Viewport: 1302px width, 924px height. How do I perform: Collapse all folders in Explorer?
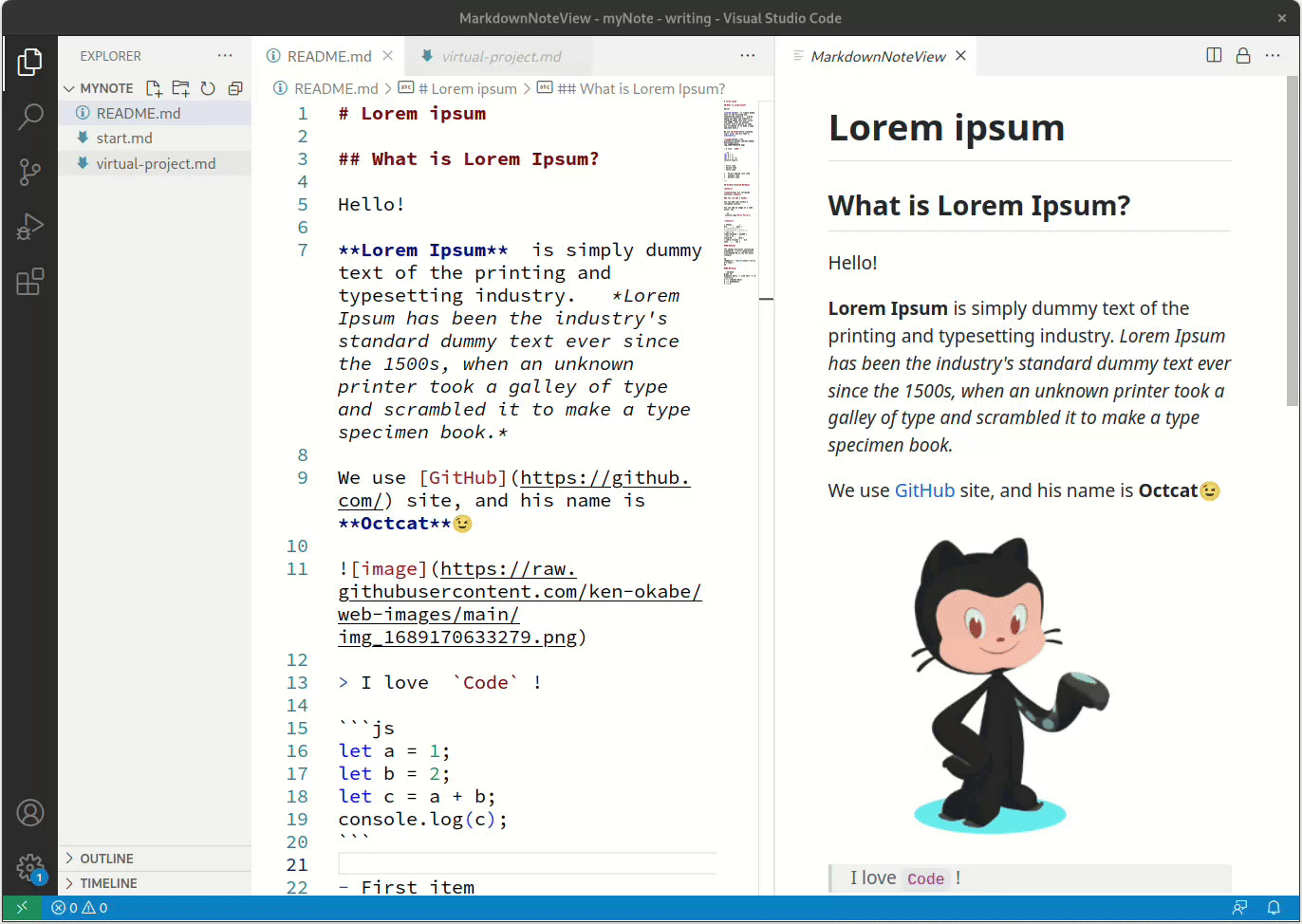235,88
